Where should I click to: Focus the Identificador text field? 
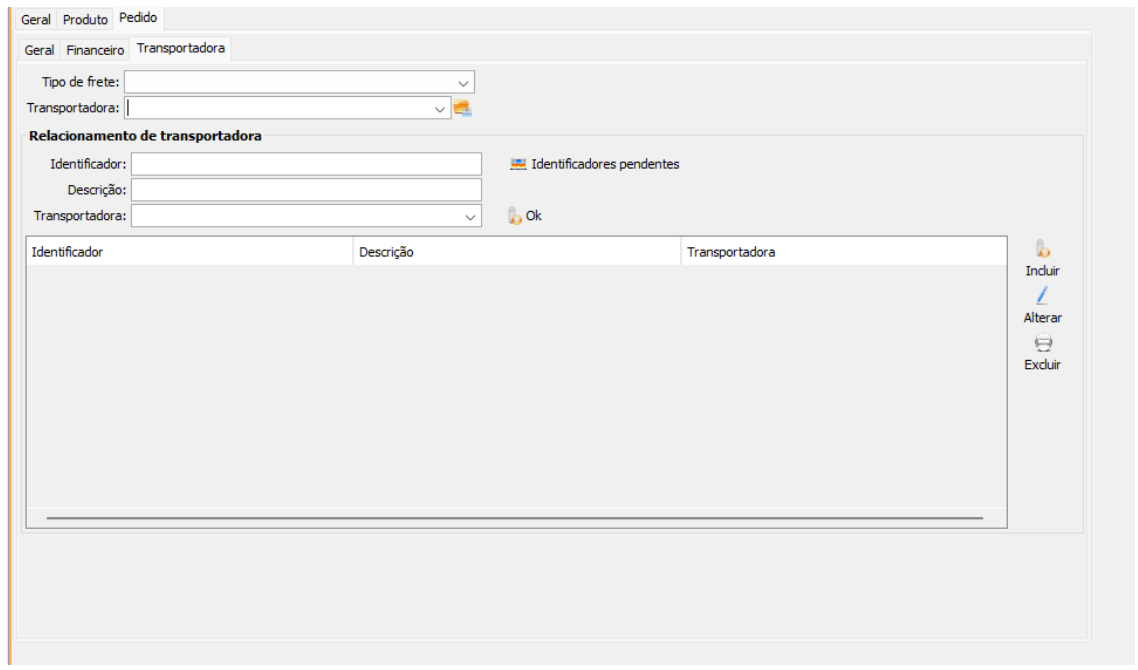[x=306, y=164]
